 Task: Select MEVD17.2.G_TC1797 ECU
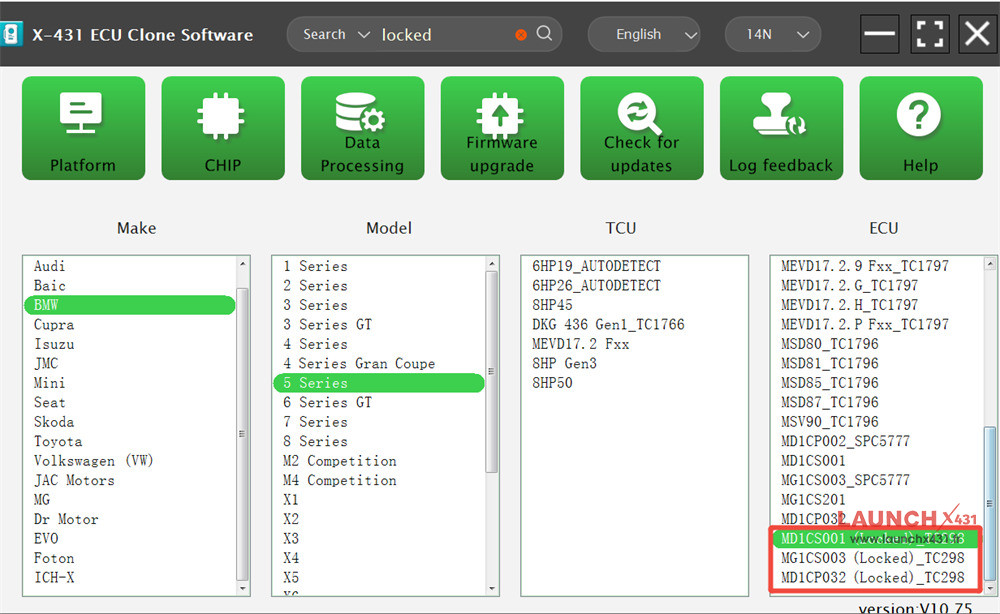click(x=849, y=286)
